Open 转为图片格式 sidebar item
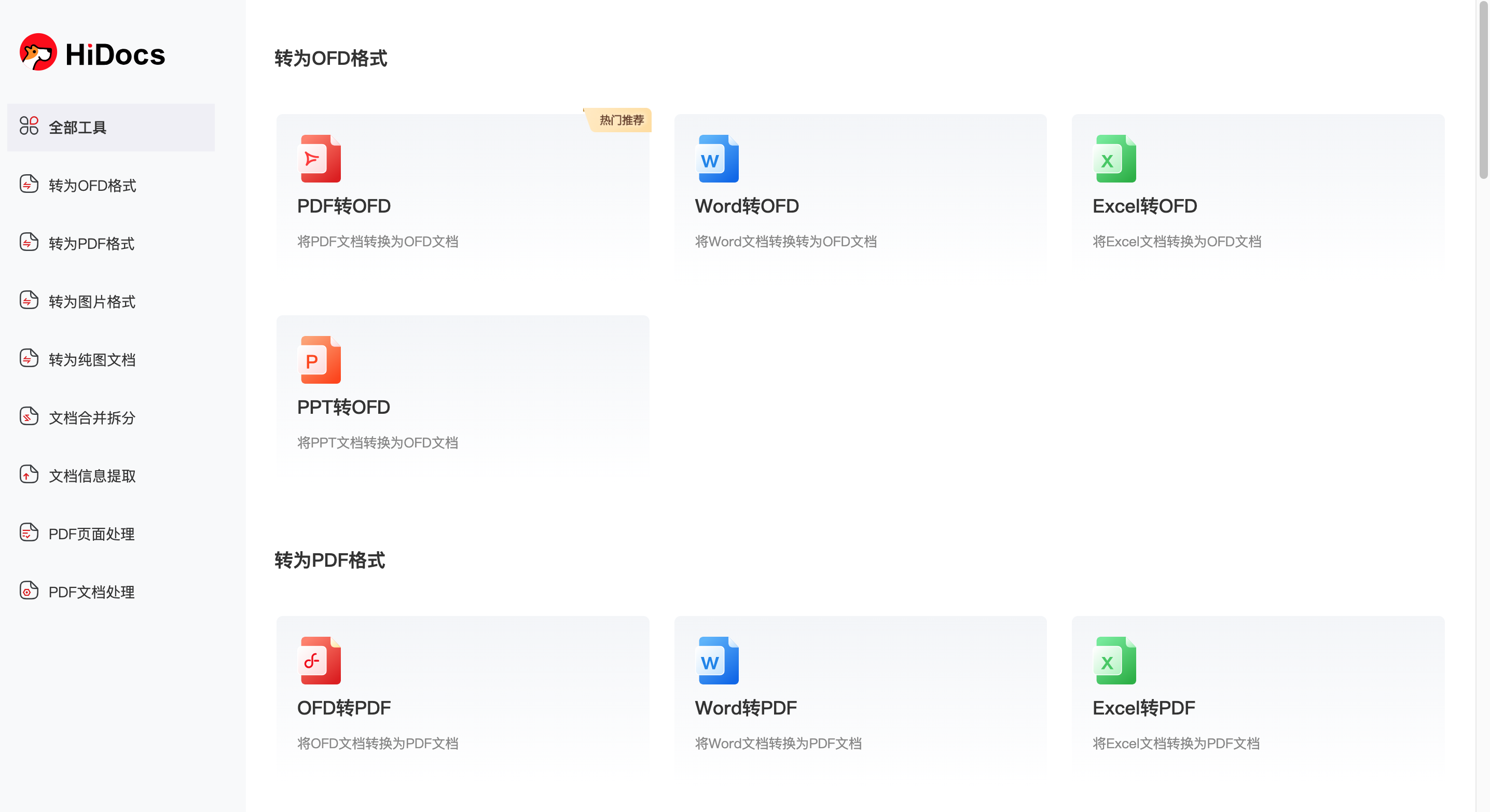The height and width of the screenshot is (812, 1490). [x=92, y=302]
